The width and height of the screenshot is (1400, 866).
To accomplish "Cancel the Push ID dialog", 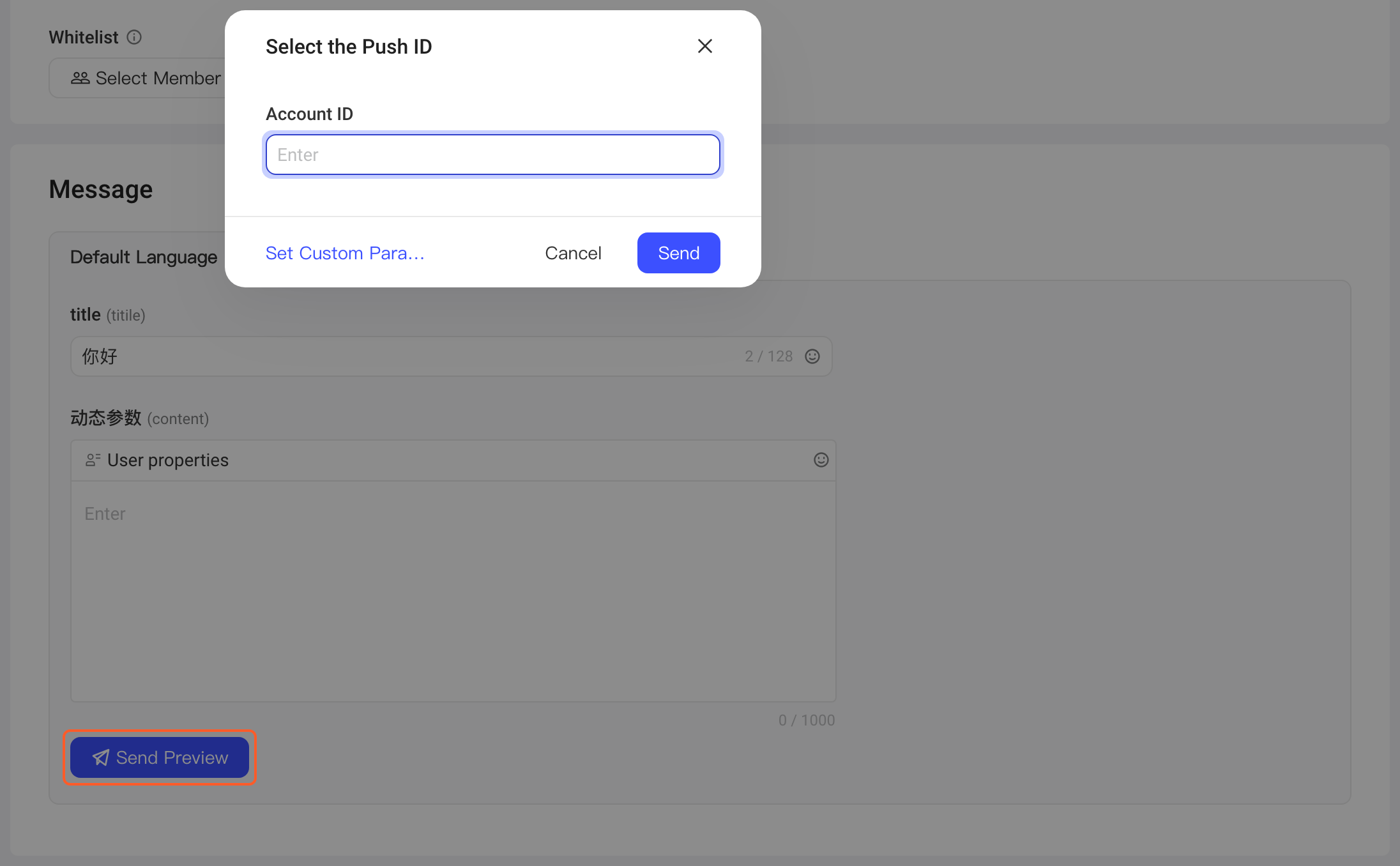I will click(x=573, y=253).
